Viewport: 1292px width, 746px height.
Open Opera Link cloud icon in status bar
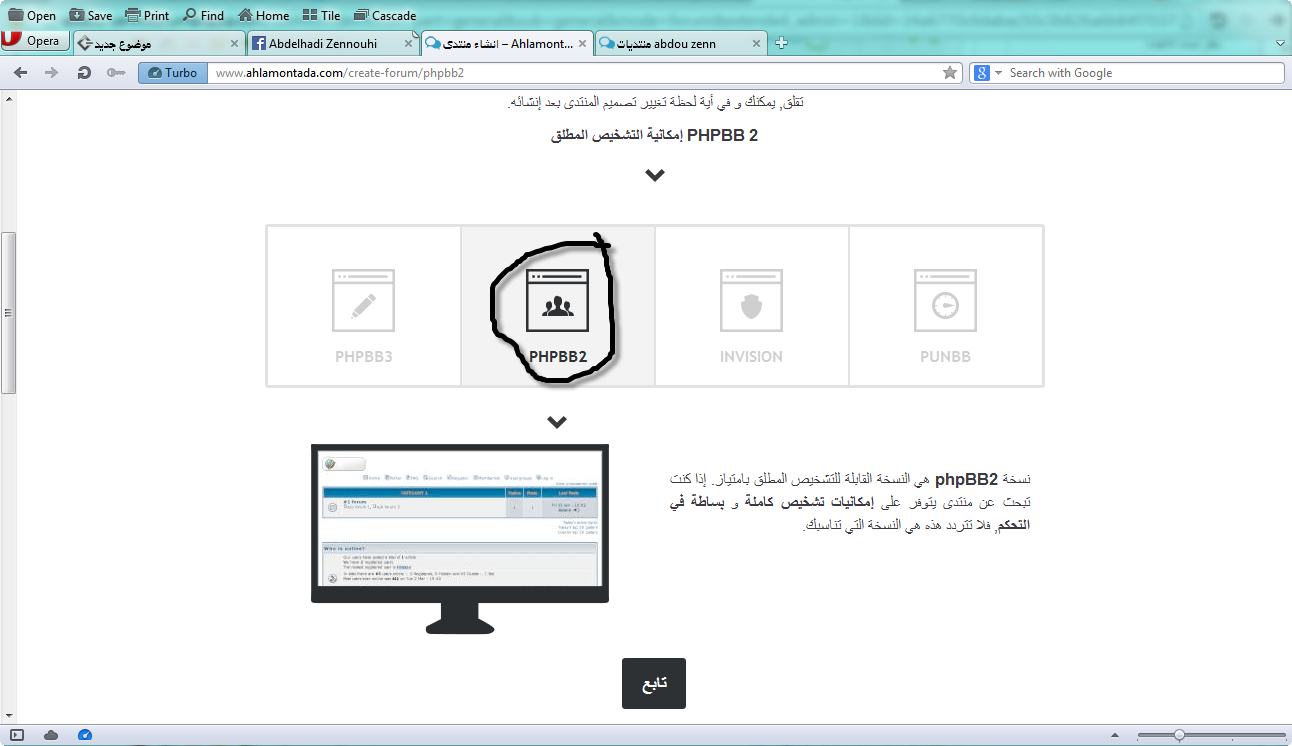point(51,735)
